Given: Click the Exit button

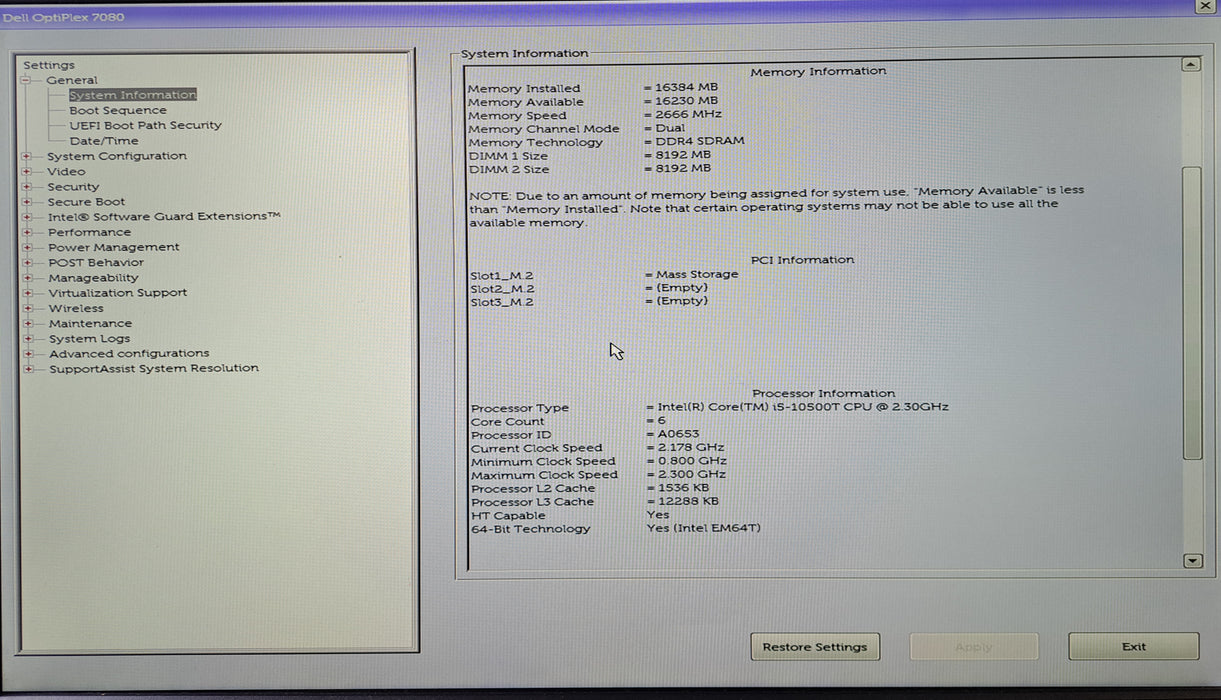Looking at the screenshot, I should [1133, 647].
